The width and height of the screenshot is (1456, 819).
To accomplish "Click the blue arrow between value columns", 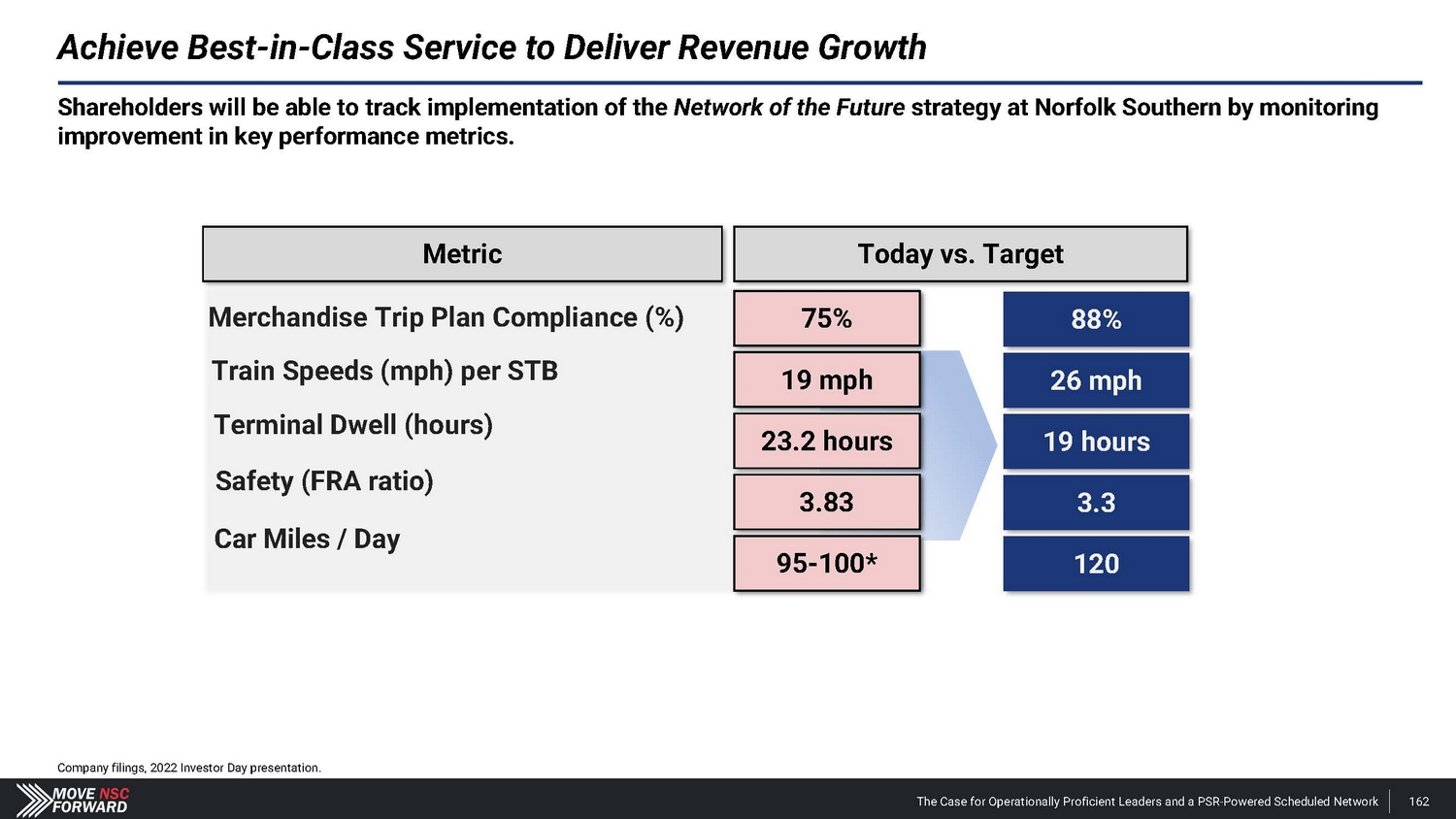I will 961,444.
